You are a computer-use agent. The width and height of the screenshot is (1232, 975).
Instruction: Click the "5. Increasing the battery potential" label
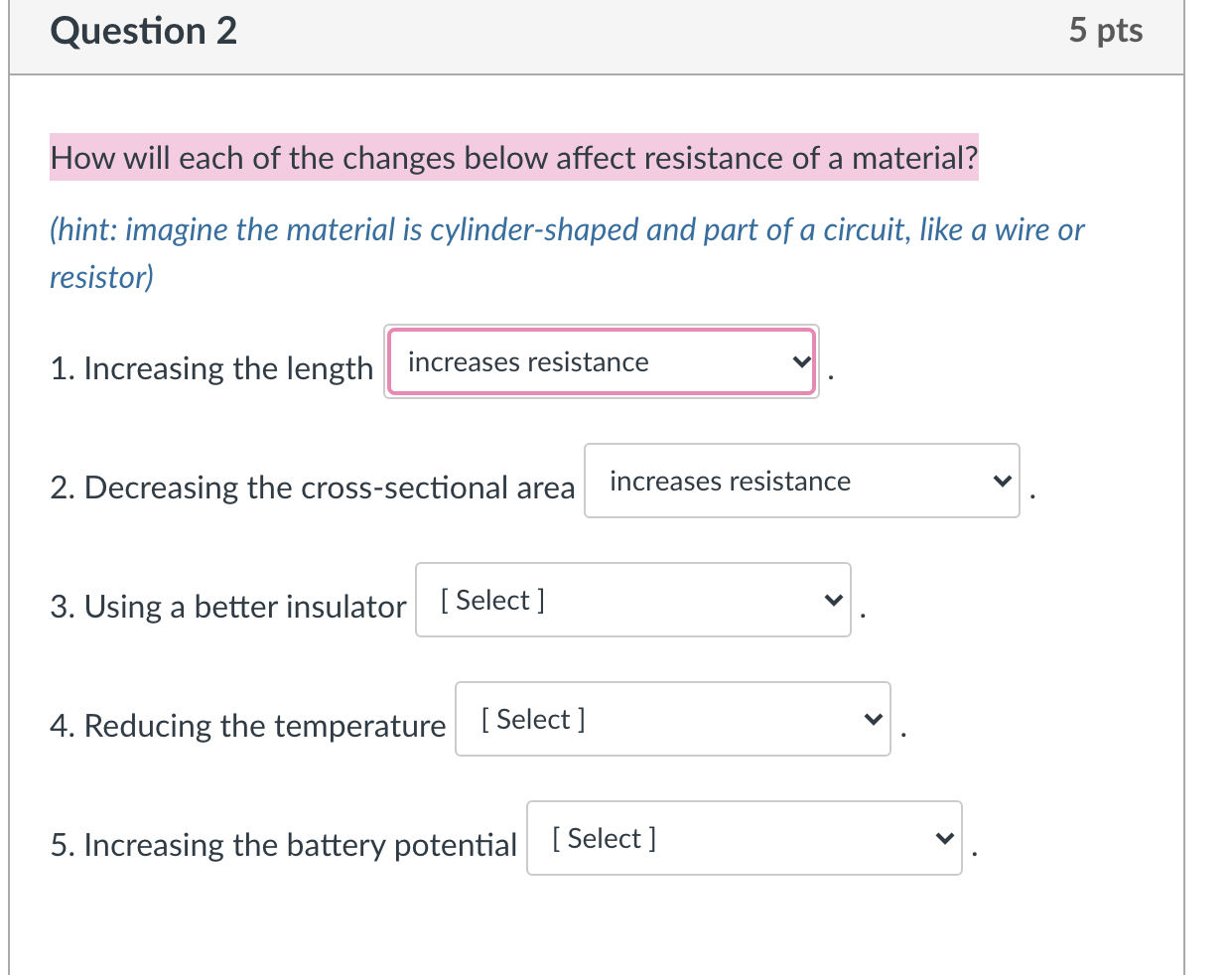point(283,845)
